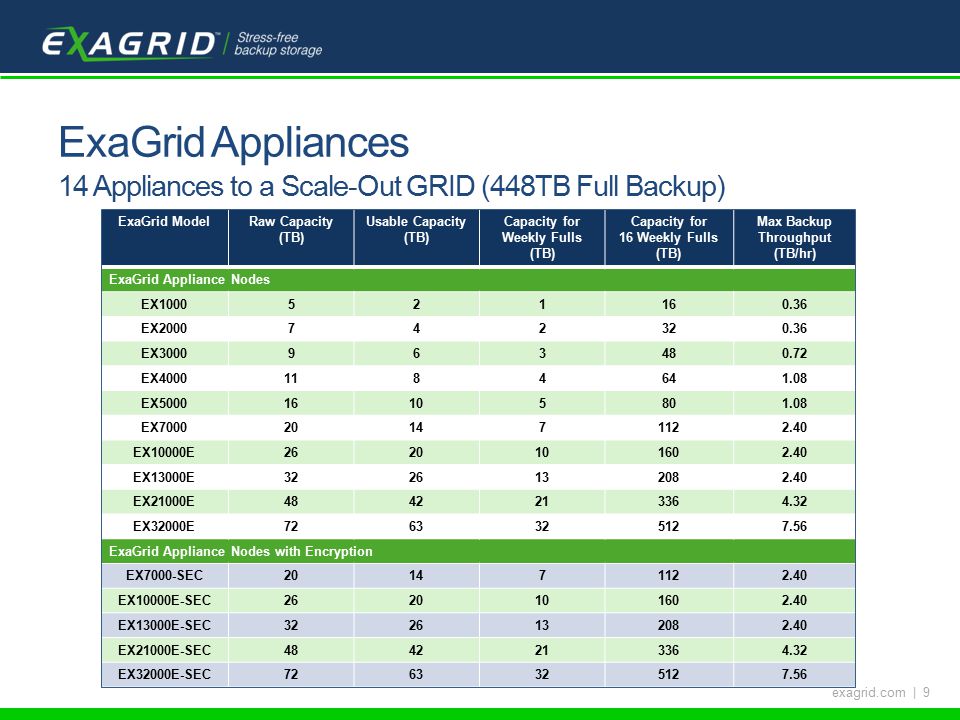Click the 'Usable Capacity (TB)' column header

(416, 238)
